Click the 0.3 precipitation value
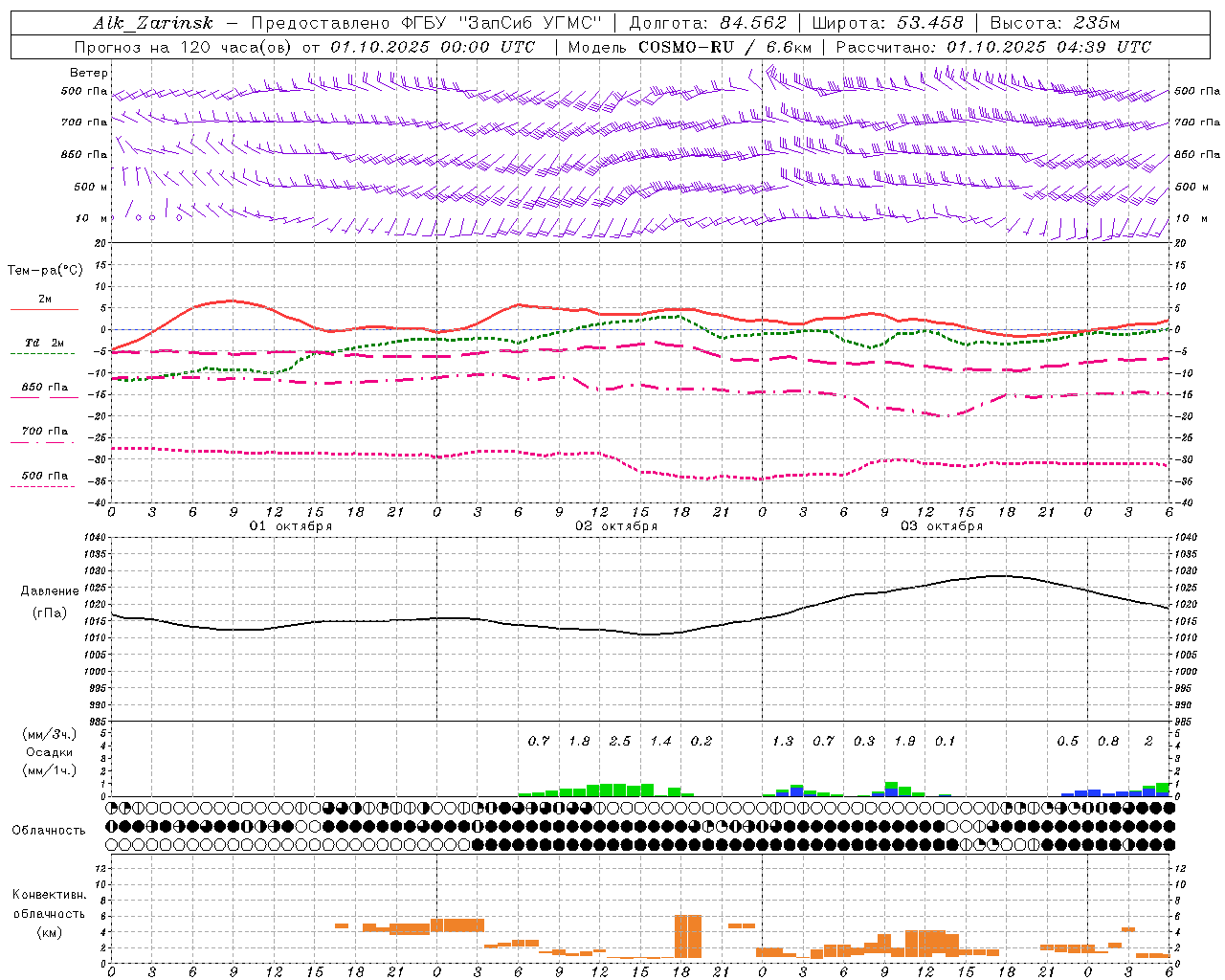The height and width of the screenshot is (980, 1225). 864,742
